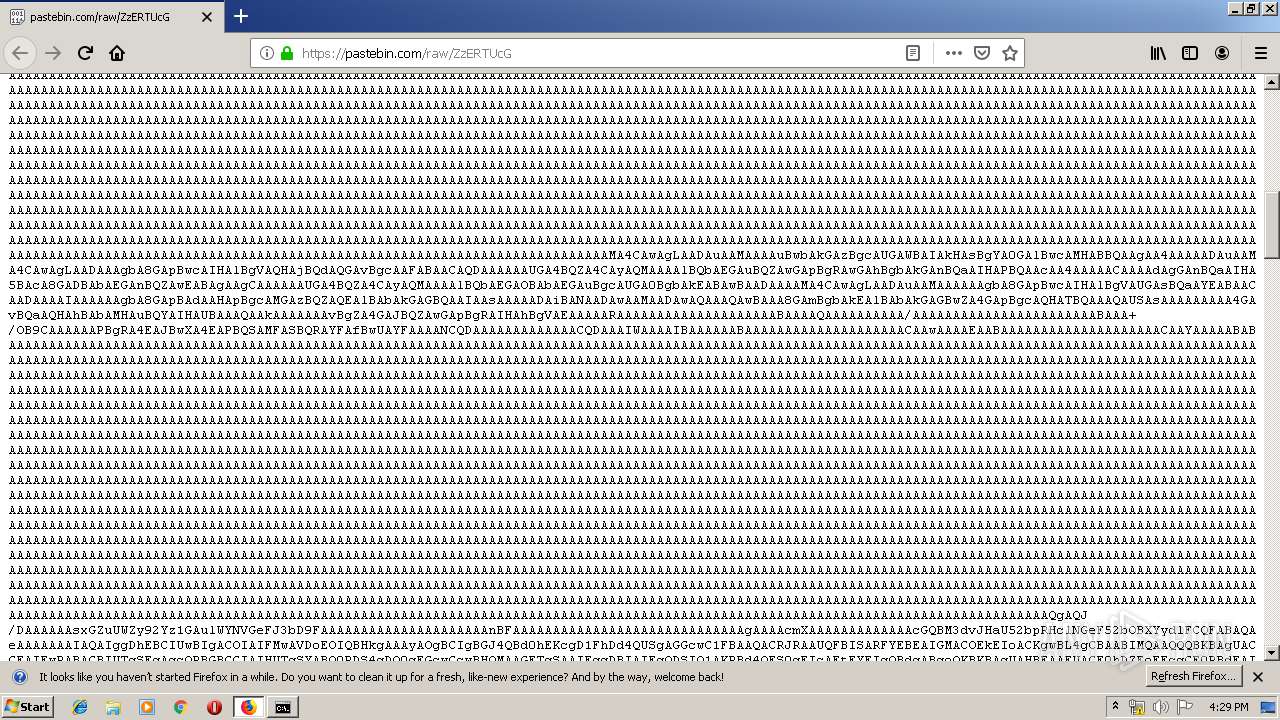This screenshot has height=720, width=1280.
Task: Open the Library history and bookmarks menu
Action: point(1158,53)
